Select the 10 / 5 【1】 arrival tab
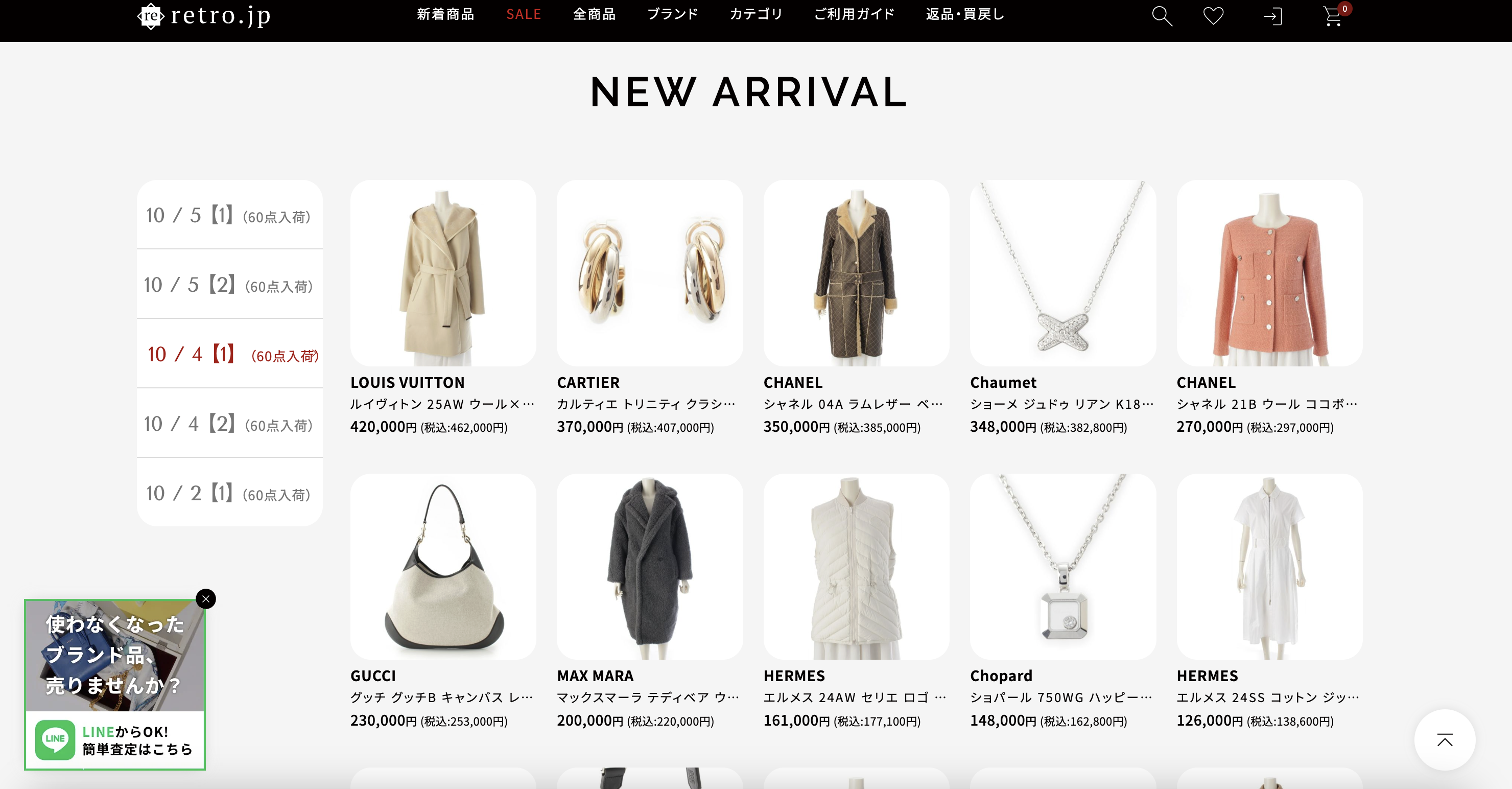1512x789 pixels. [x=229, y=215]
